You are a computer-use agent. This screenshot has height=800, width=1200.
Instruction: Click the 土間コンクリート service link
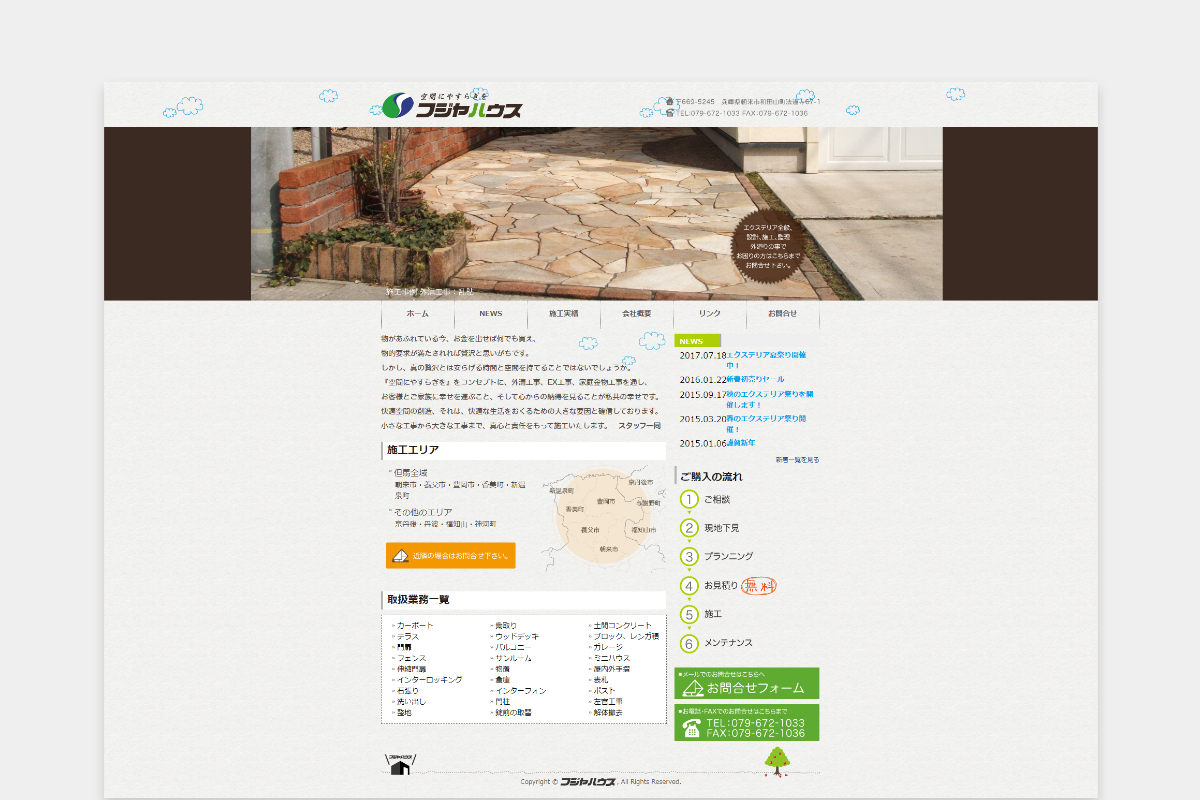(622, 626)
